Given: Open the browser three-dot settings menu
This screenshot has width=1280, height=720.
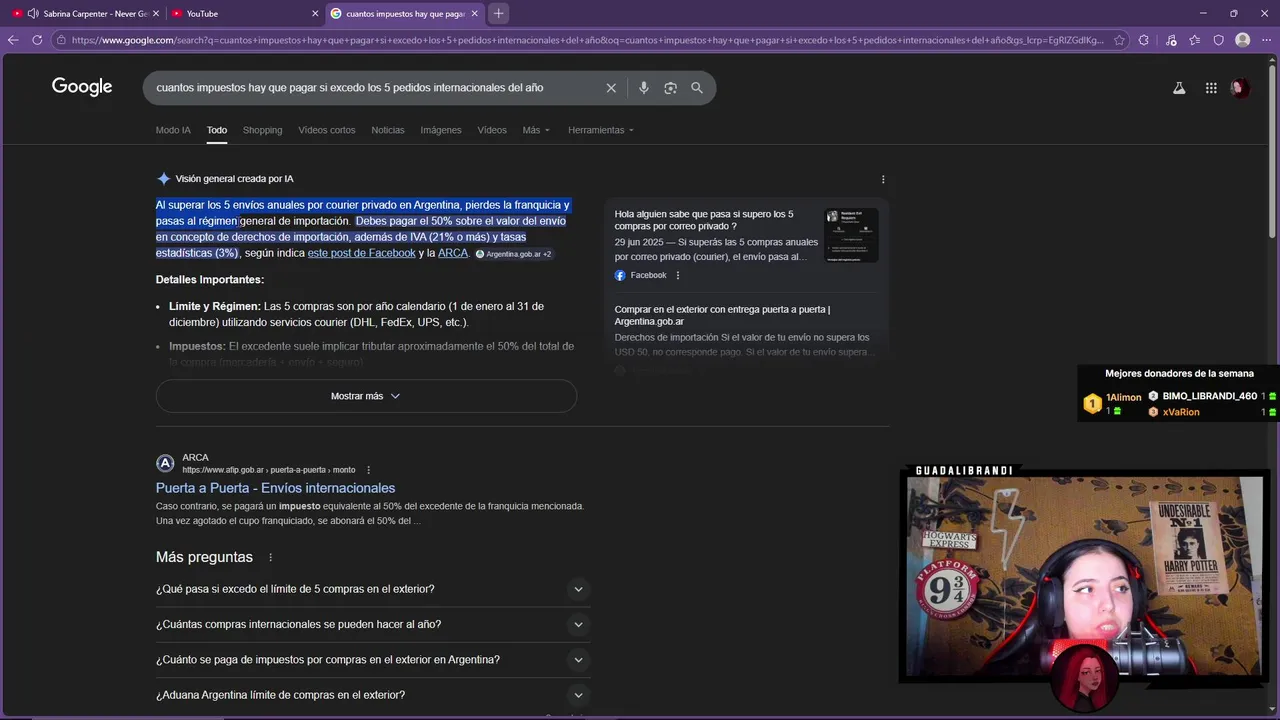Looking at the screenshot, I should point(1266,40).
